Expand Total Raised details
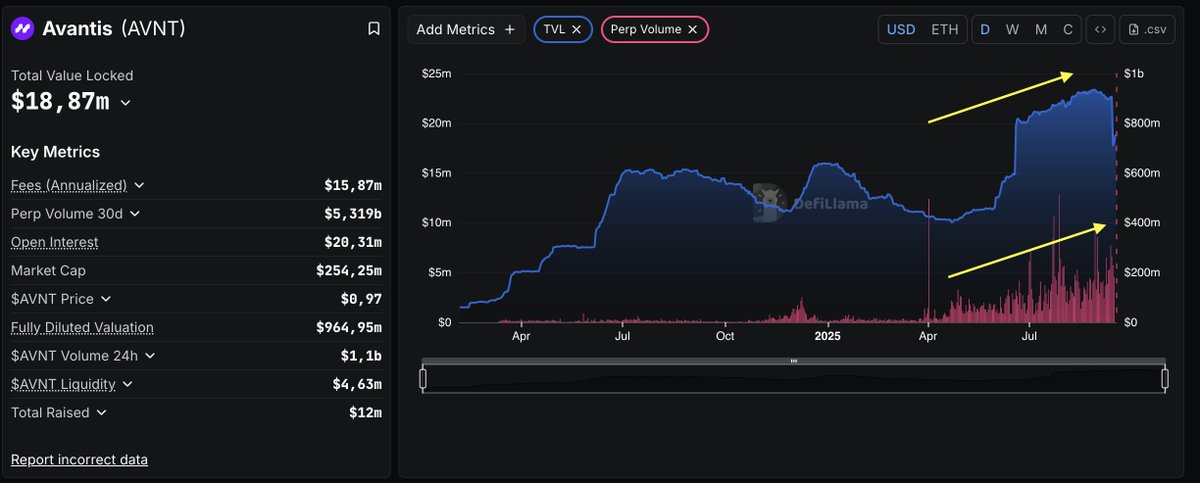Viewport: 1200px width, 483px height. click(101, 412)
